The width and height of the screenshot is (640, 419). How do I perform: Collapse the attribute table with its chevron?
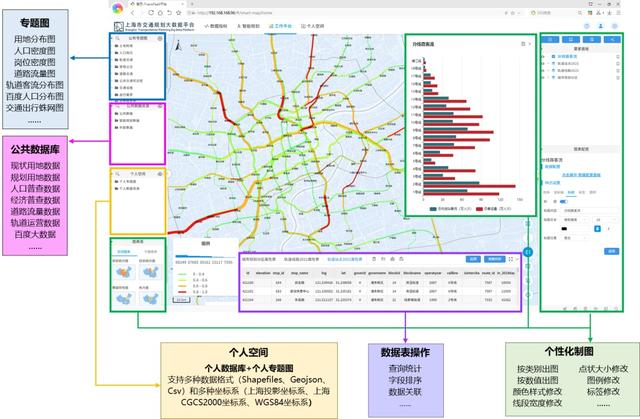517,259
